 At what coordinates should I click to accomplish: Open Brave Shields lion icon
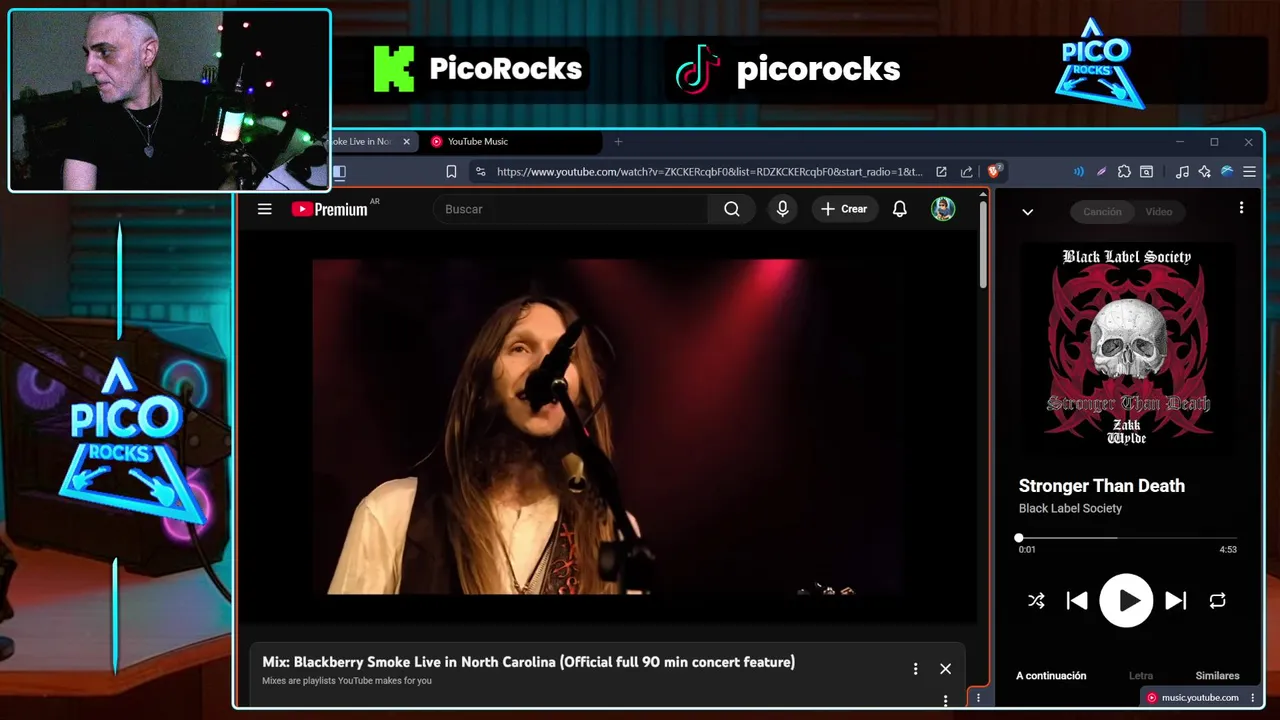tap(995, 172)
